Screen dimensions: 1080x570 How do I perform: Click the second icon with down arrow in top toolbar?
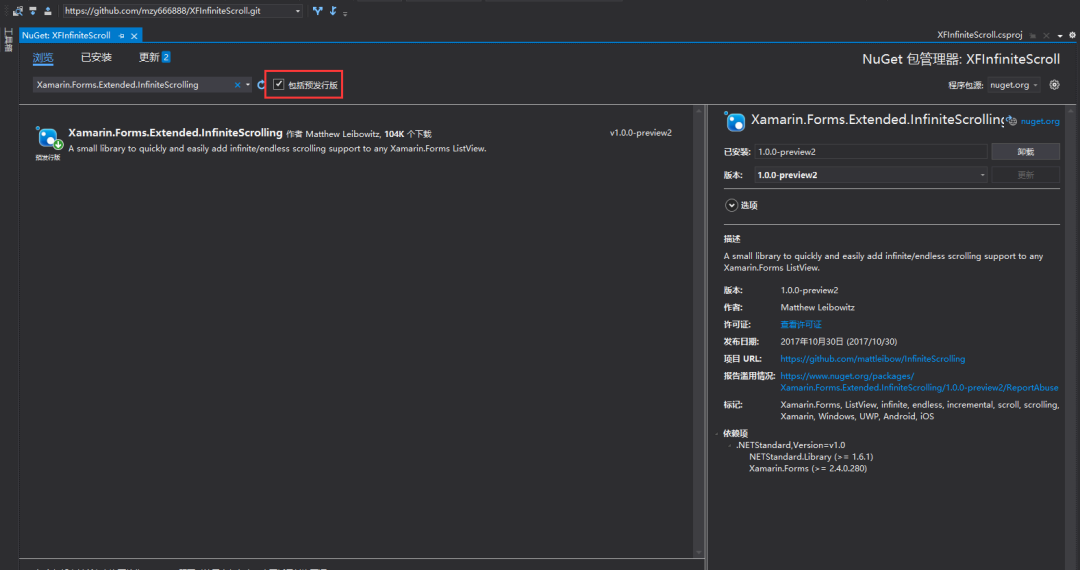pos(32,10)
